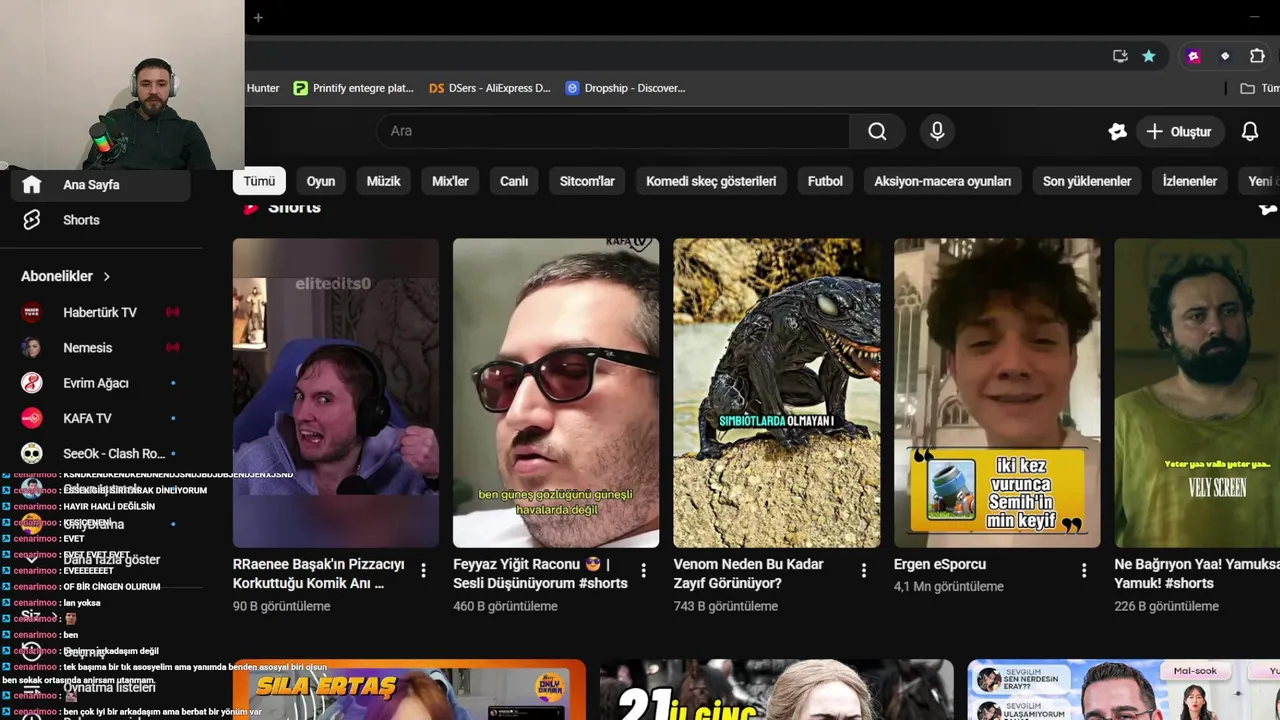
Task: Open the Tüm bookmarks folder icon
Action: [1247, 88]
